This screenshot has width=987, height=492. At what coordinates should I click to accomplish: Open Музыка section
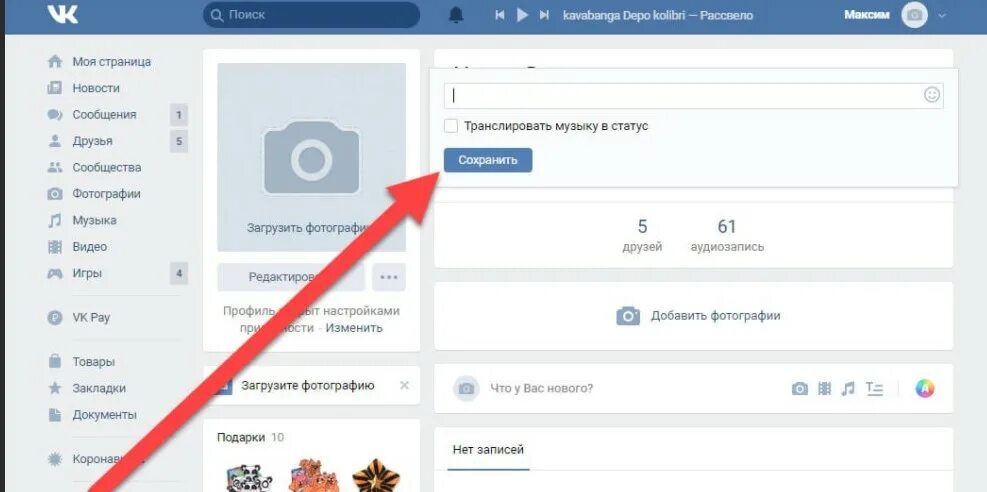[94, 220]
